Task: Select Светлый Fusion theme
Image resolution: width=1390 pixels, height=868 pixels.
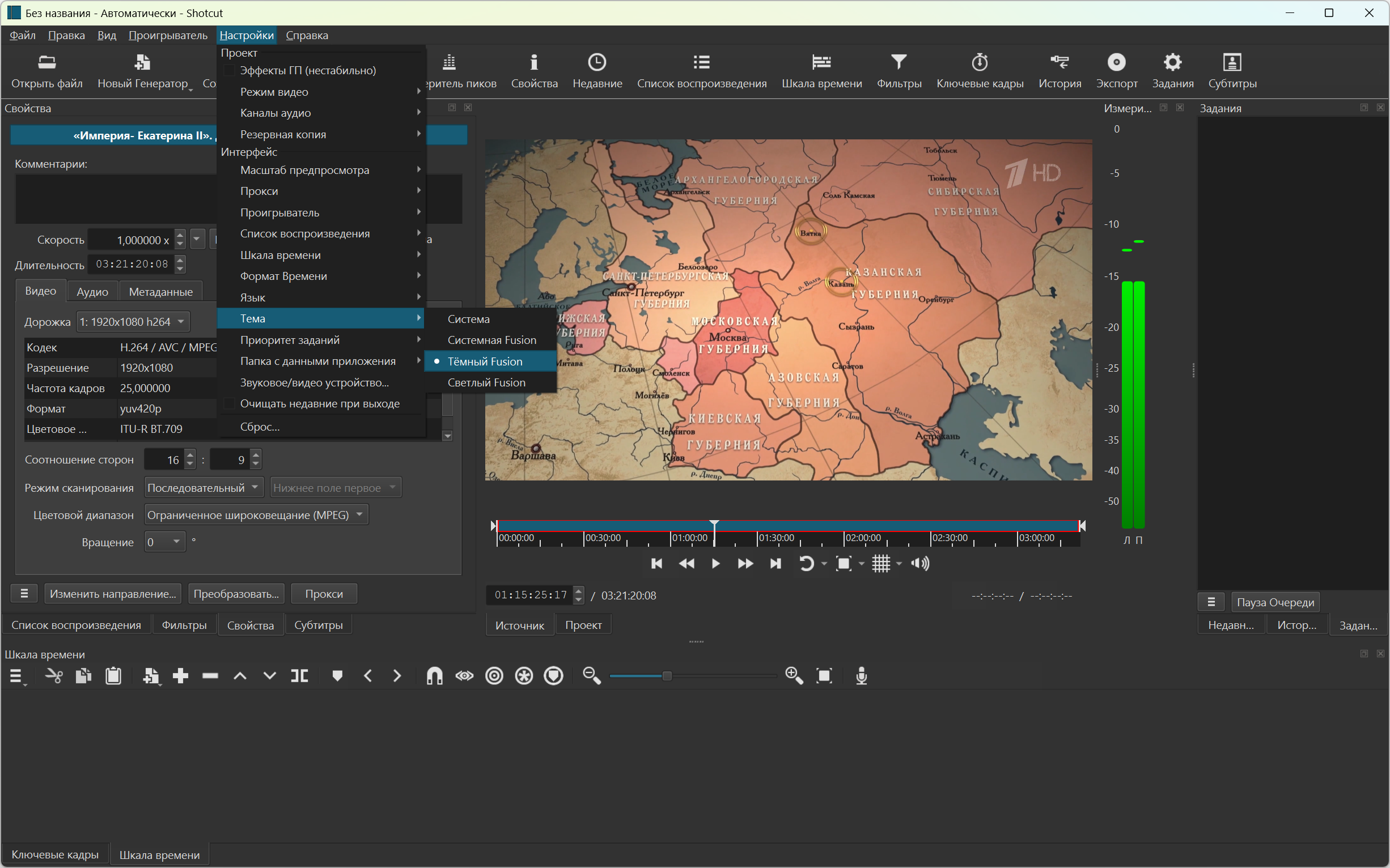Action: pos(486,382)
